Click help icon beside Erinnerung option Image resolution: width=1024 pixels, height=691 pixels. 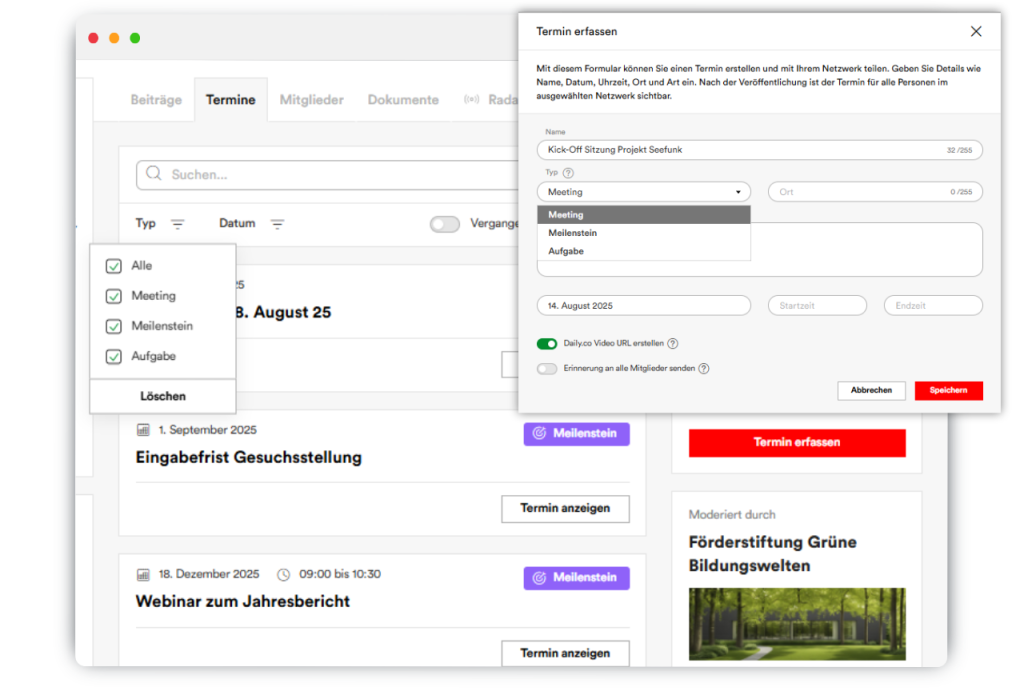tap(704, 369)
